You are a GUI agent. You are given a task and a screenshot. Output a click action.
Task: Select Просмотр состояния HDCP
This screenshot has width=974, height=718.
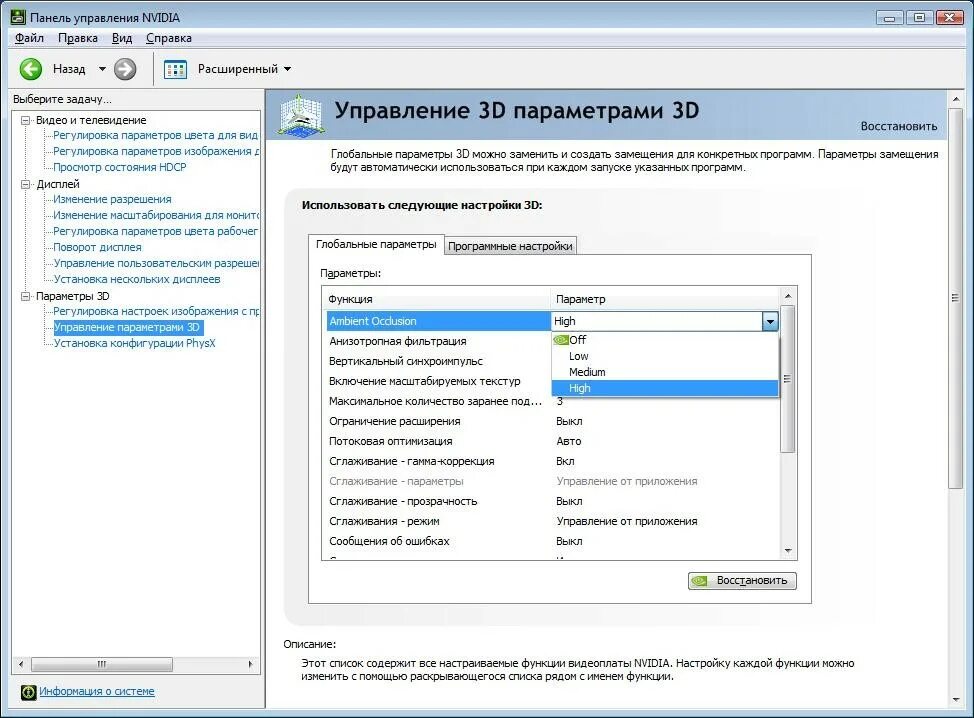point(119,167)
